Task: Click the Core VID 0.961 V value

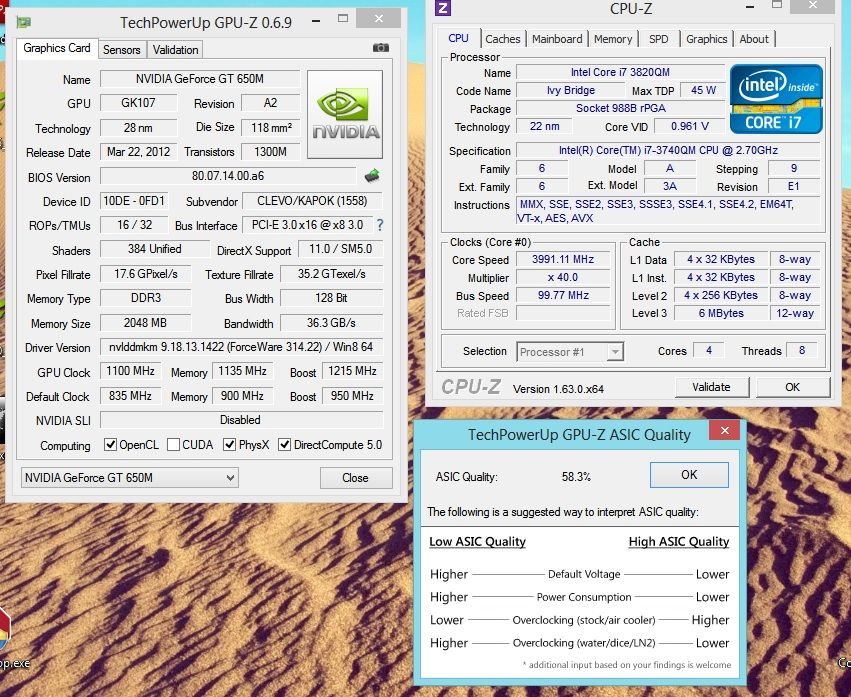Action: coord(689,126)
